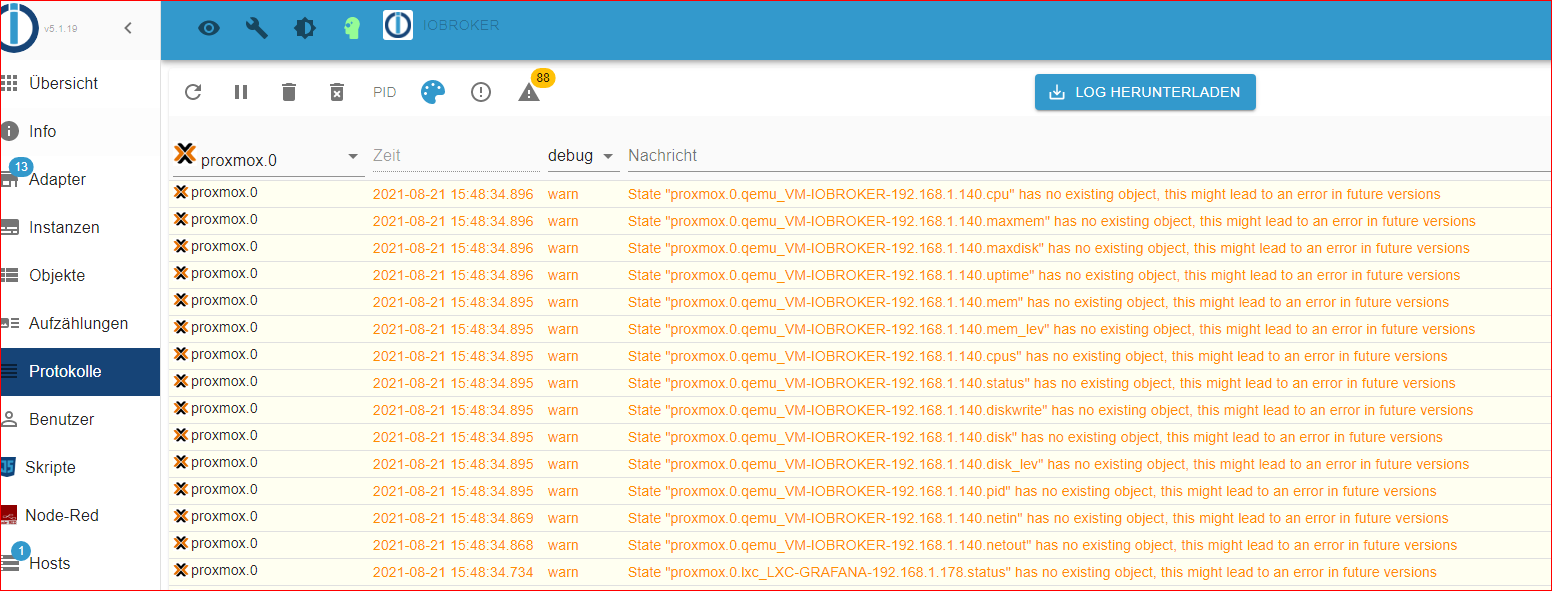Navigate to Objekte
The image size is (1552, 591).
(x=80, y=275)
